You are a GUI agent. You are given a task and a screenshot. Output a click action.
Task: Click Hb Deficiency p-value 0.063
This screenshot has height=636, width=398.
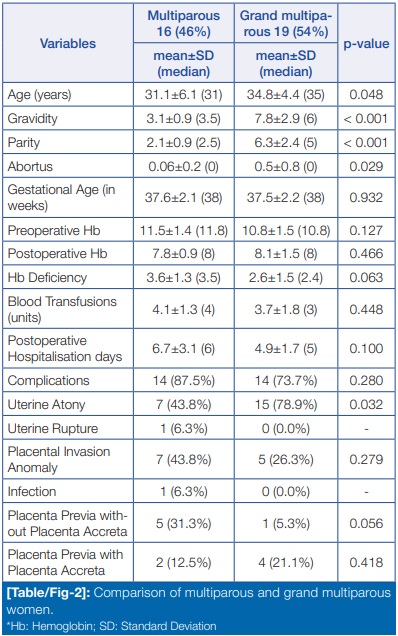click(366, 277)
